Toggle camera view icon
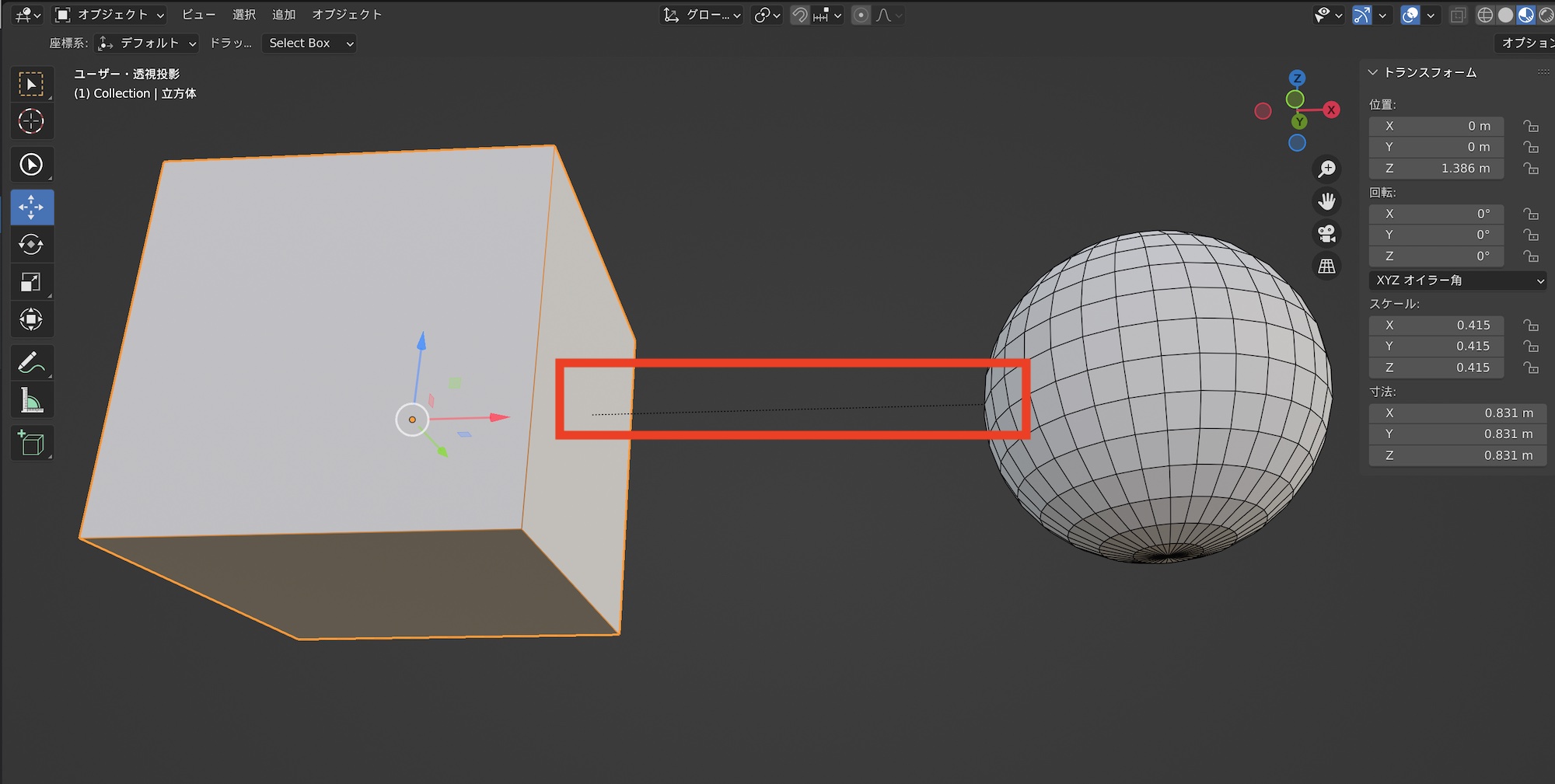1555x784 pixels. [1326, 233]
